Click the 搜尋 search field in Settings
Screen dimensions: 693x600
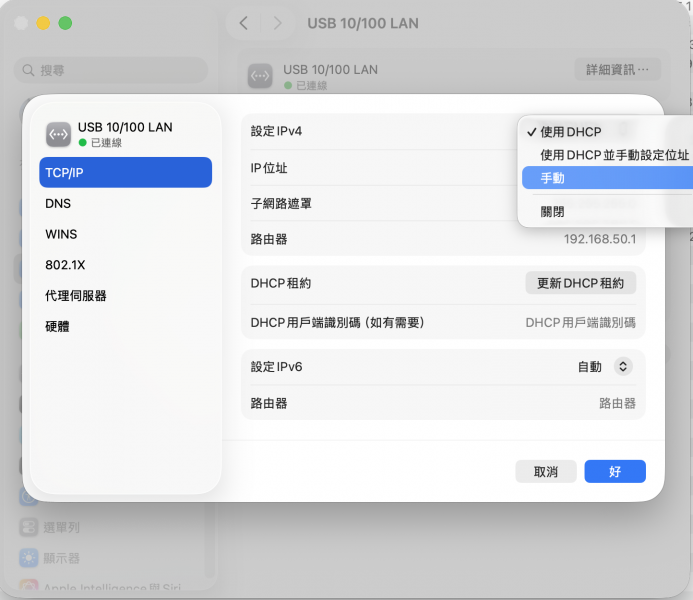click(x=110, y=70)
